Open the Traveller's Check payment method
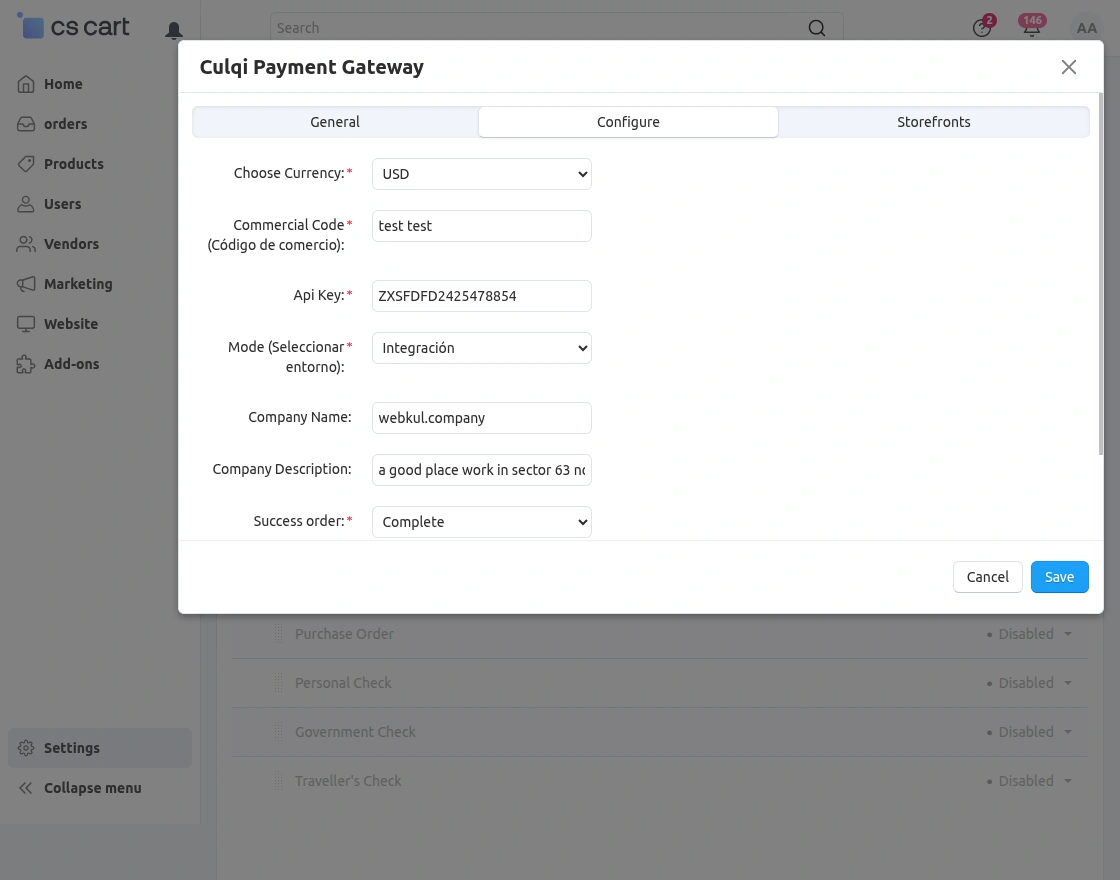The height and width of the screenshot is (880, 1120). click(348, 781)
